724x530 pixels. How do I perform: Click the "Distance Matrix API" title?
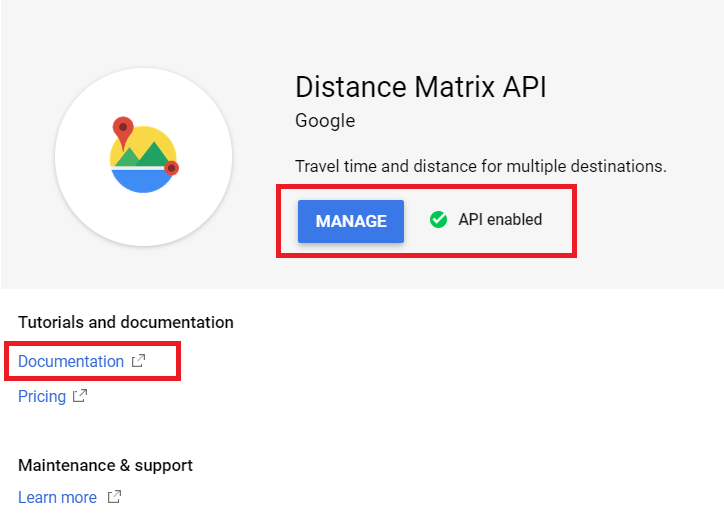point(421,87)
